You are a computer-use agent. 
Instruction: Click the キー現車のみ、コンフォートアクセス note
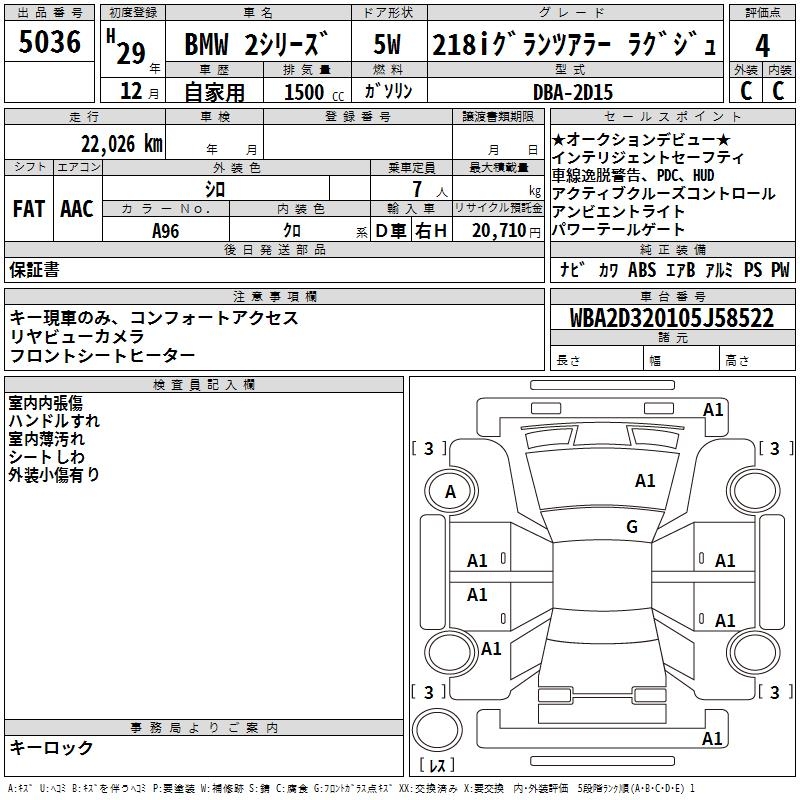click(x=154, y=318)
